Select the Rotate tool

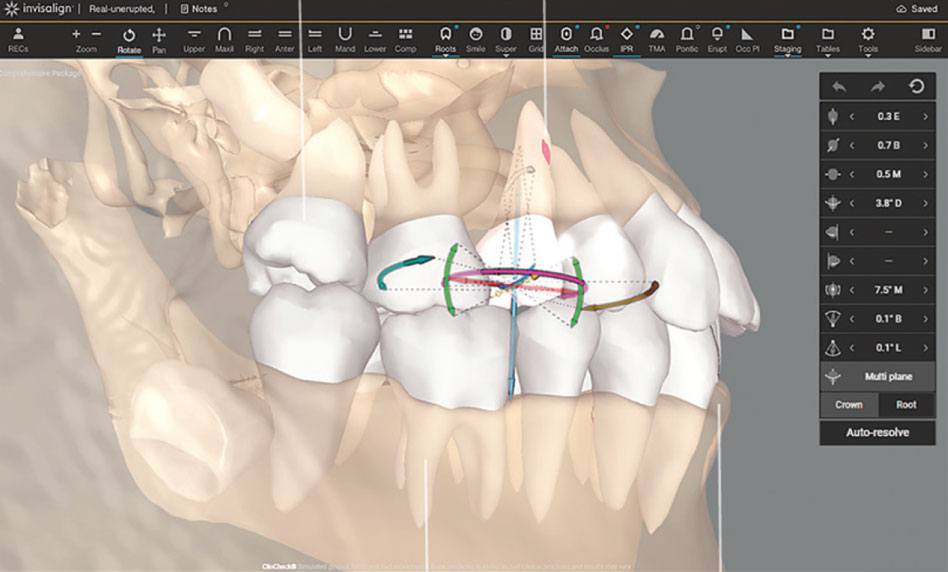coord(129,41)
